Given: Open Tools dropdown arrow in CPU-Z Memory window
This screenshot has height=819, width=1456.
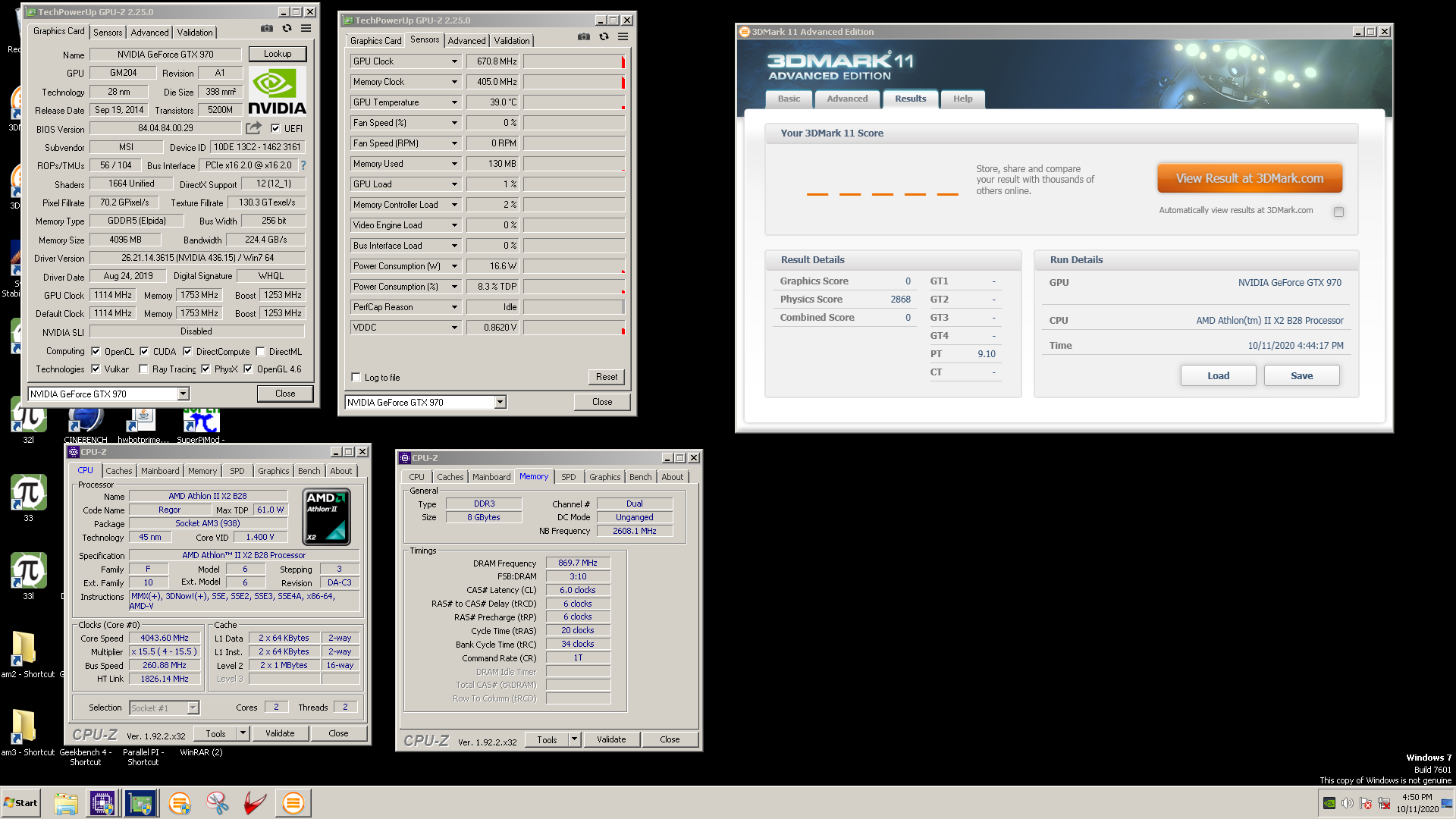Looking at the screenshot, I should pos(574,739).
